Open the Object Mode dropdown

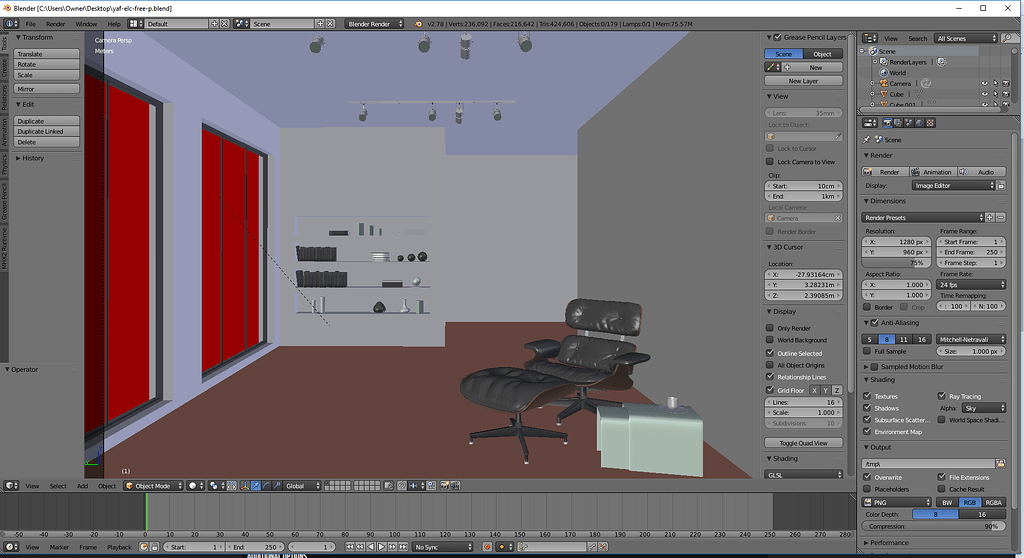[x=153, y=485]
